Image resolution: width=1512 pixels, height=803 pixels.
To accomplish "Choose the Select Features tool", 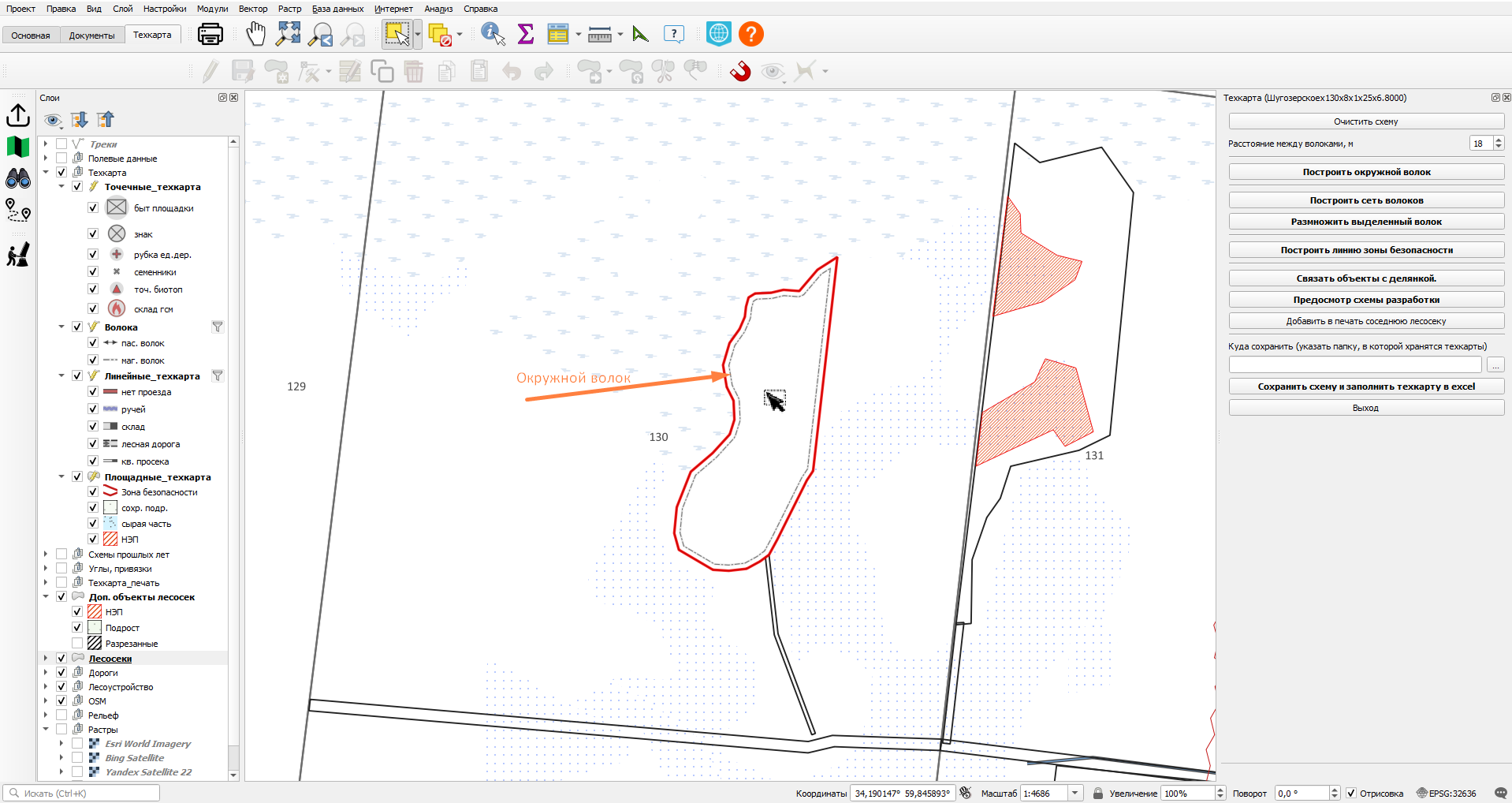I will click(397, 34).
